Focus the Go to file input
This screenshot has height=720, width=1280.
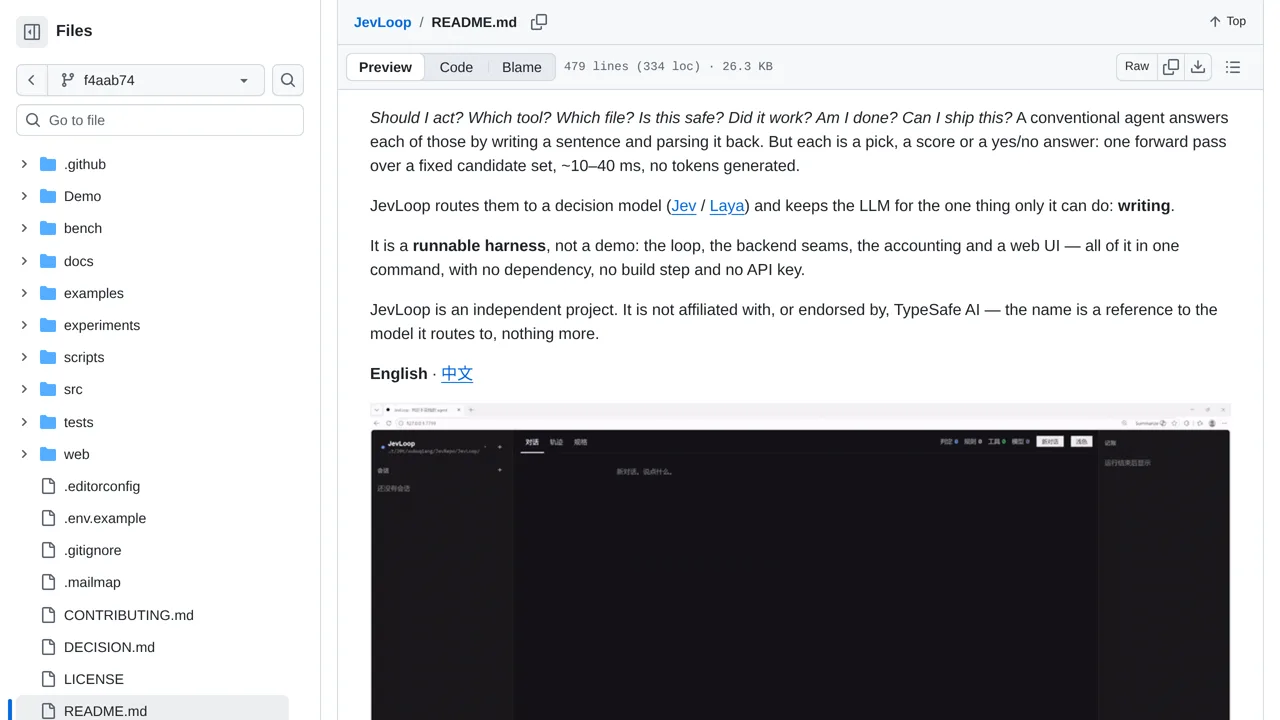[160, 120]
